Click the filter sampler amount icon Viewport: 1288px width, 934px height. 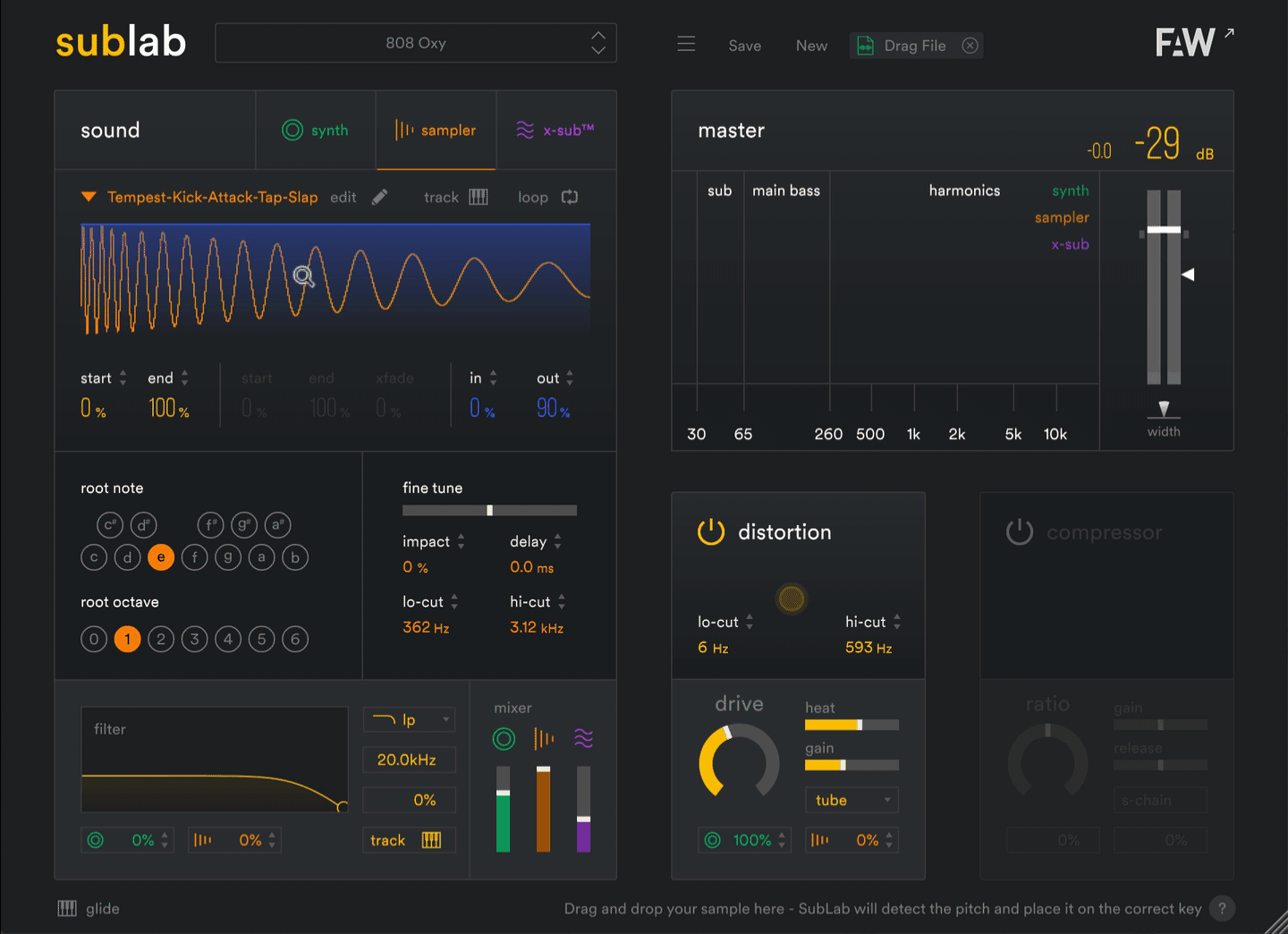(x=203, y=840)
